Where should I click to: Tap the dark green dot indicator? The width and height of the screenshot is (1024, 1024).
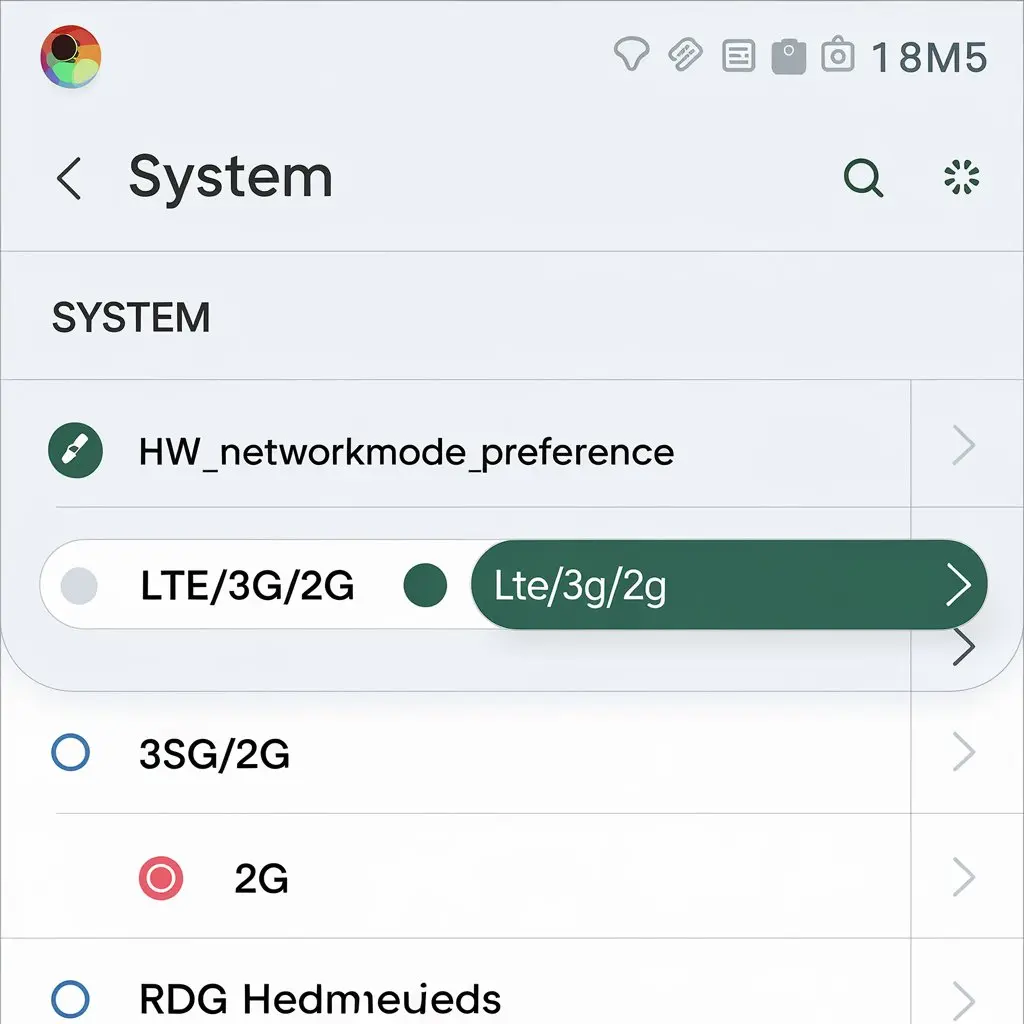pyautogui.click(x=425, y=585)
